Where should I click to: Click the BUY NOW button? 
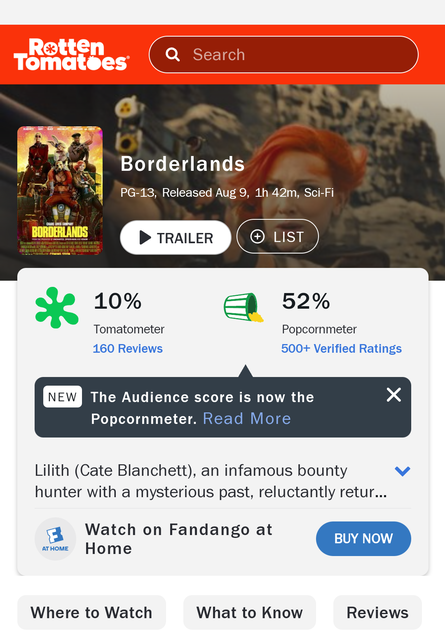pos(363,538)
